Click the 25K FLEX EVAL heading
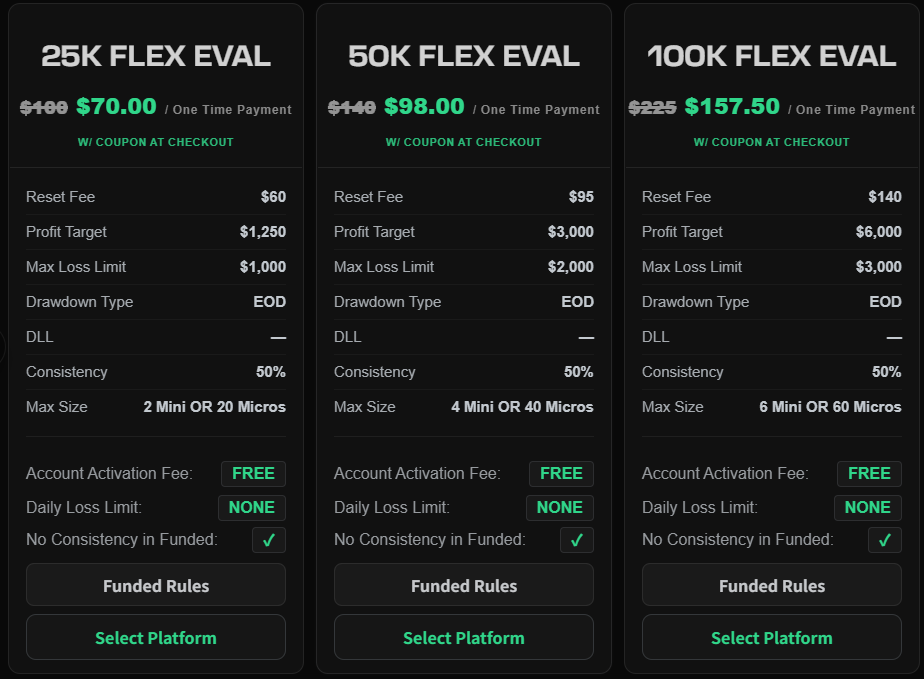Image resolution: width=924 pixels, height=679 pixels. [156, 56]
